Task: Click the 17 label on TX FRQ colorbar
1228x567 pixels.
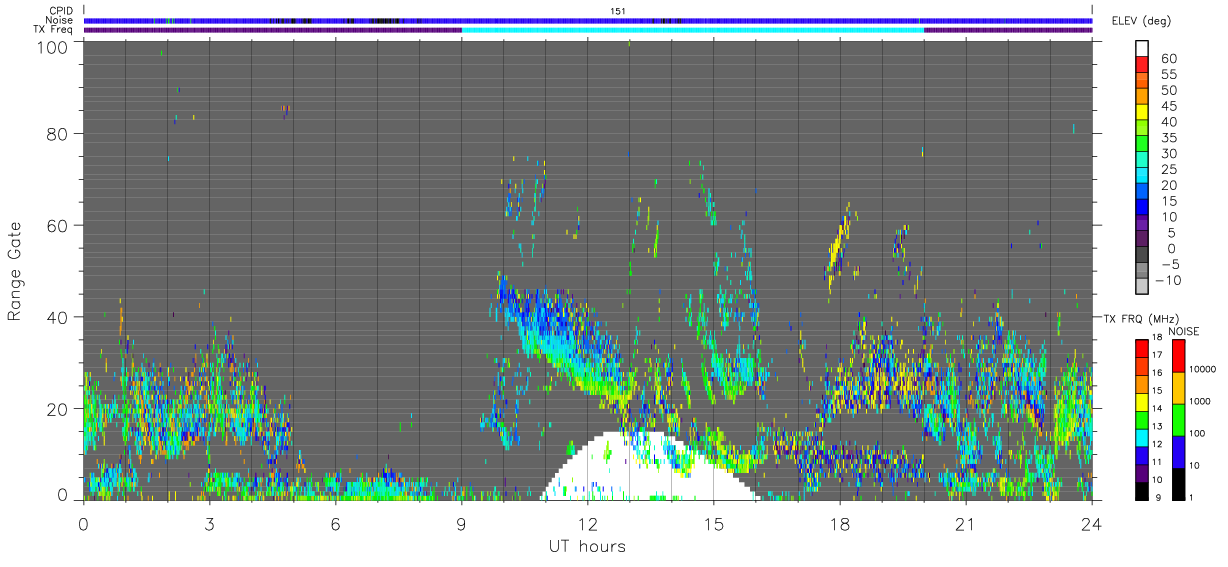Action: click(x=1157, y=355)
